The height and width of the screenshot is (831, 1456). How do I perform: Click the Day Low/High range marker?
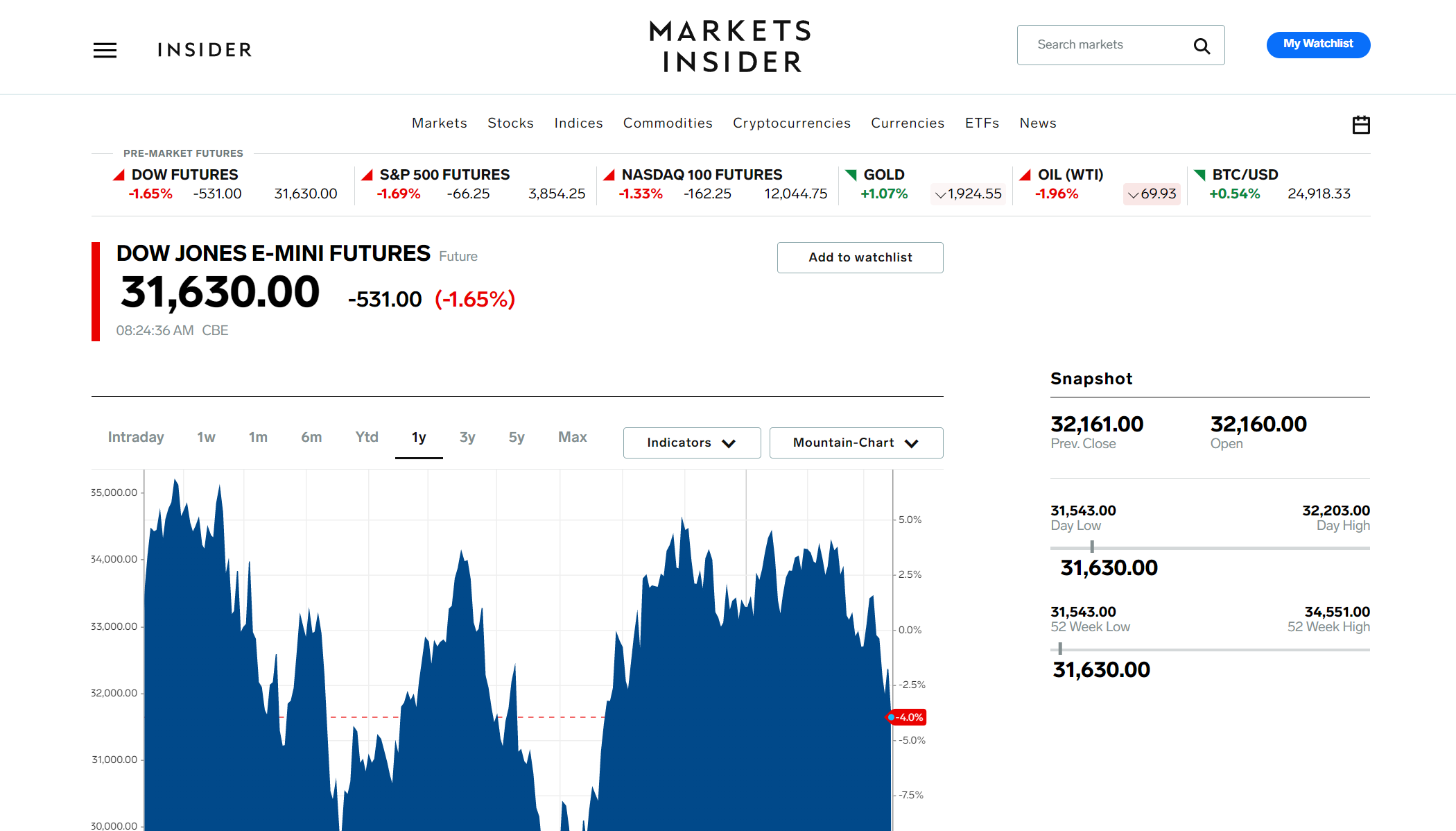(1092, 547)
